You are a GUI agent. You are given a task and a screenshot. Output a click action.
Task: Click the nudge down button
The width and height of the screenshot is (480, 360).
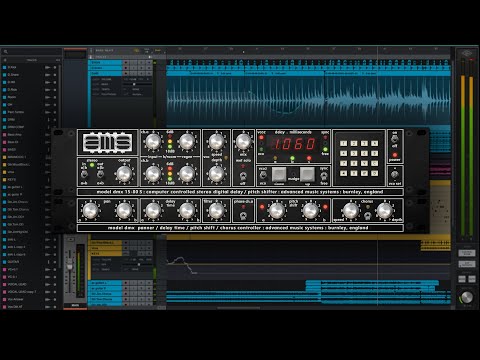[279, 174]
